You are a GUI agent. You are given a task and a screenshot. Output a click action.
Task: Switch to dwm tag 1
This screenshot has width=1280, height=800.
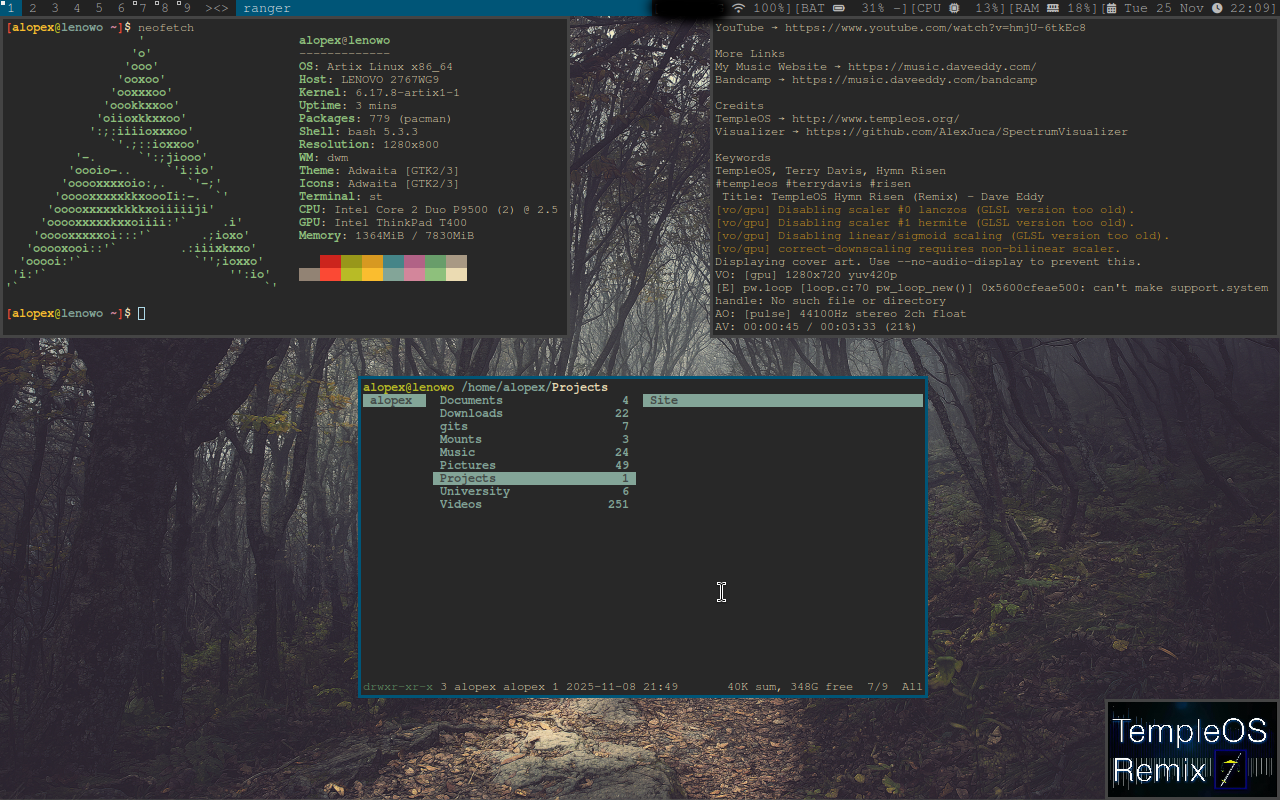pyautogui.click(x=11, y=8)
